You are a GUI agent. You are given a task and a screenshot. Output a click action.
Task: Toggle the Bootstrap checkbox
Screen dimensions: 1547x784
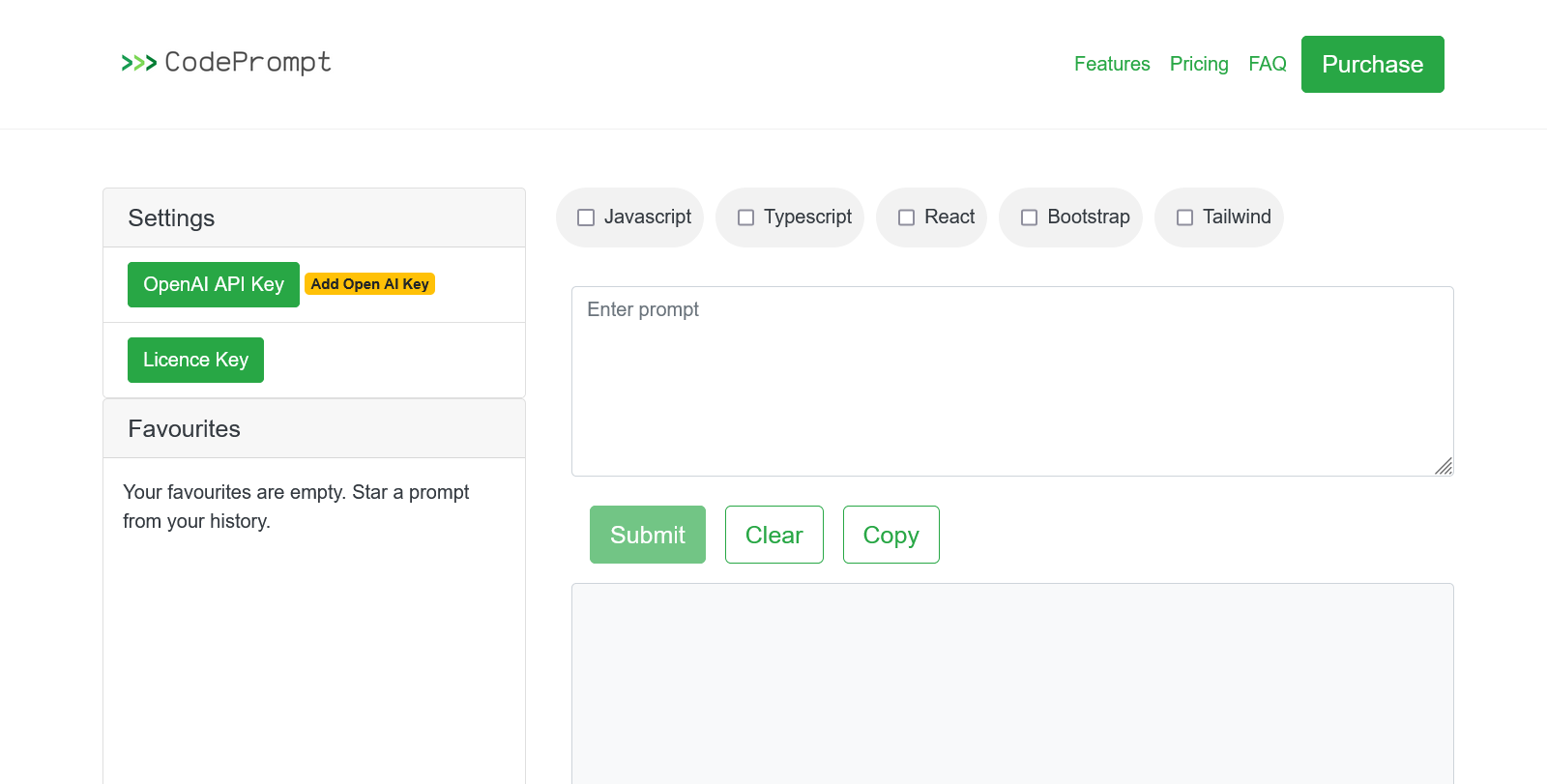(x=1030, y=218)
